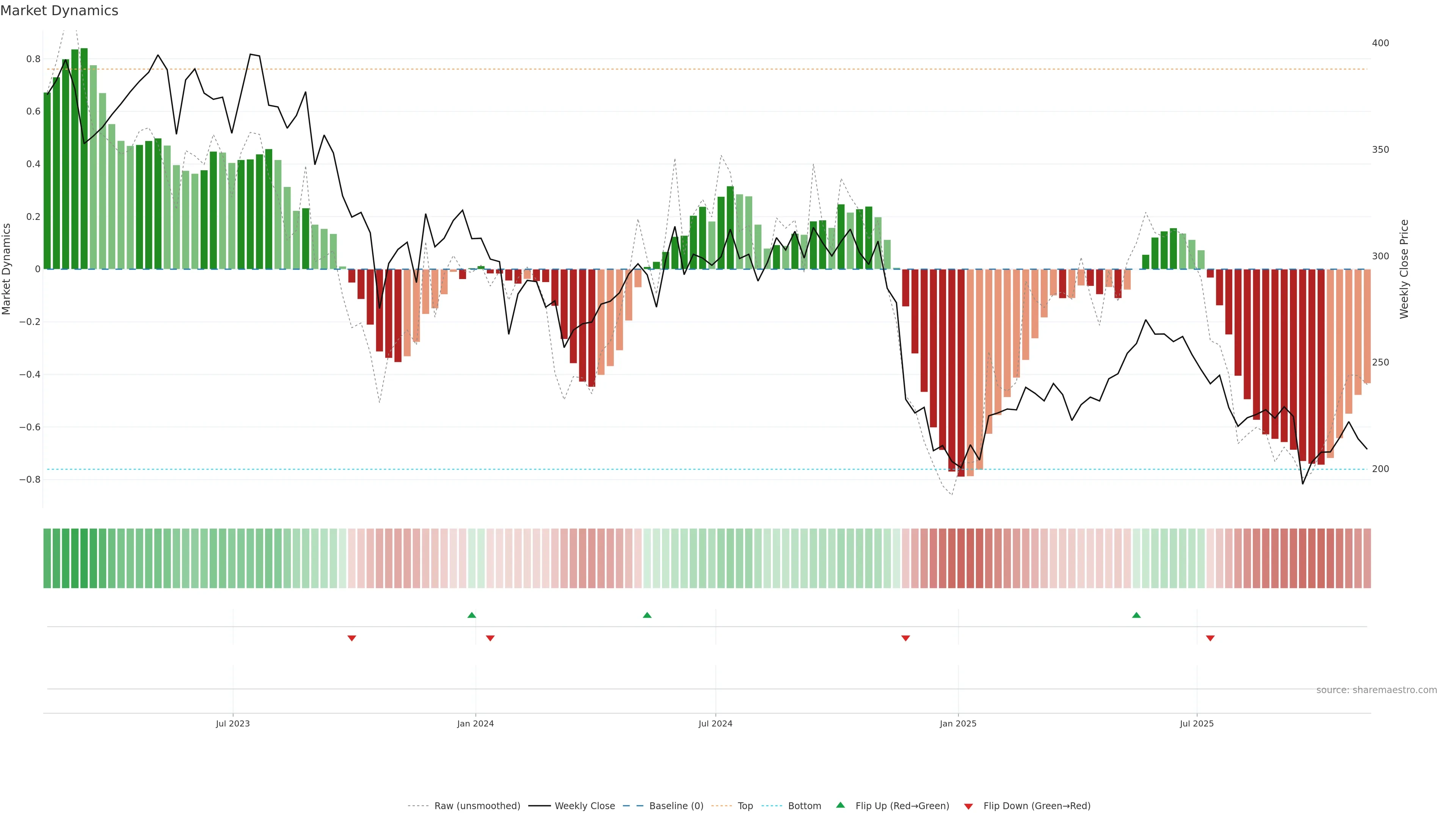Click the Jul 2024 x-axis label

point(715,723)
